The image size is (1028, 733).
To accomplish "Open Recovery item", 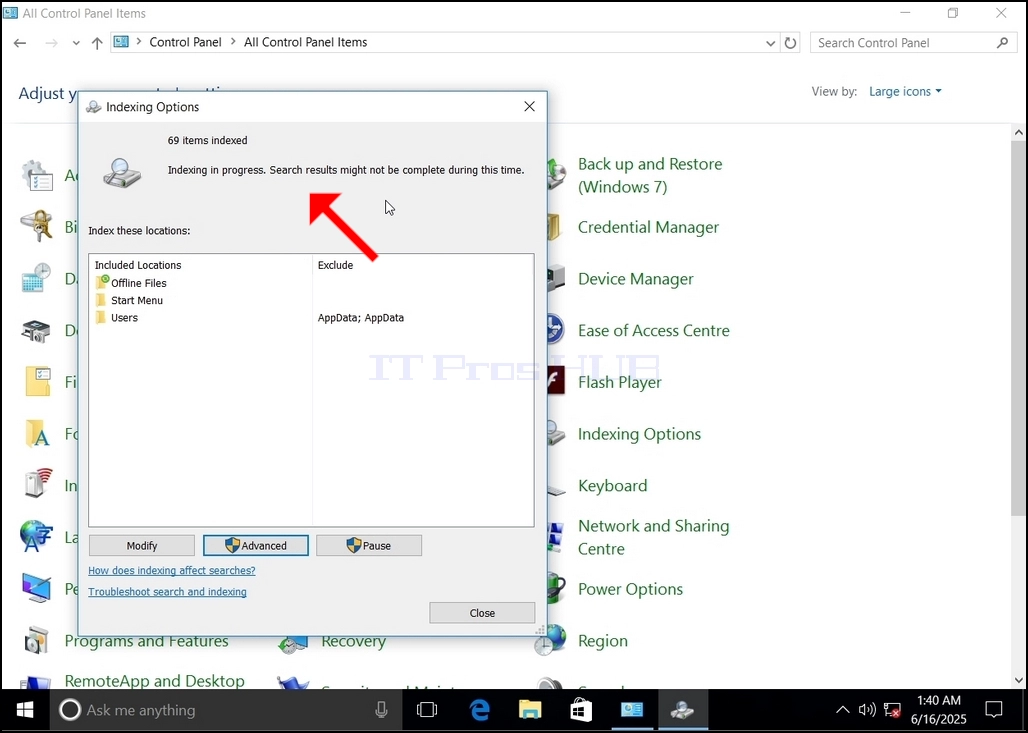I will coord(353,641).
